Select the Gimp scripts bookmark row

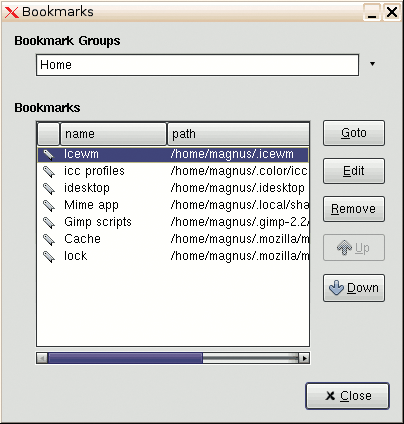coord(173,222)
